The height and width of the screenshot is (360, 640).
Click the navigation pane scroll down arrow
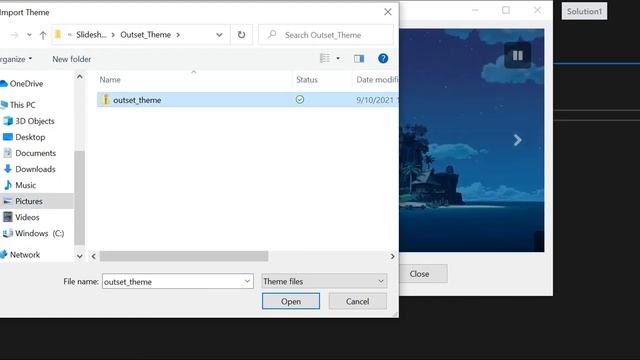coord(80,256)
